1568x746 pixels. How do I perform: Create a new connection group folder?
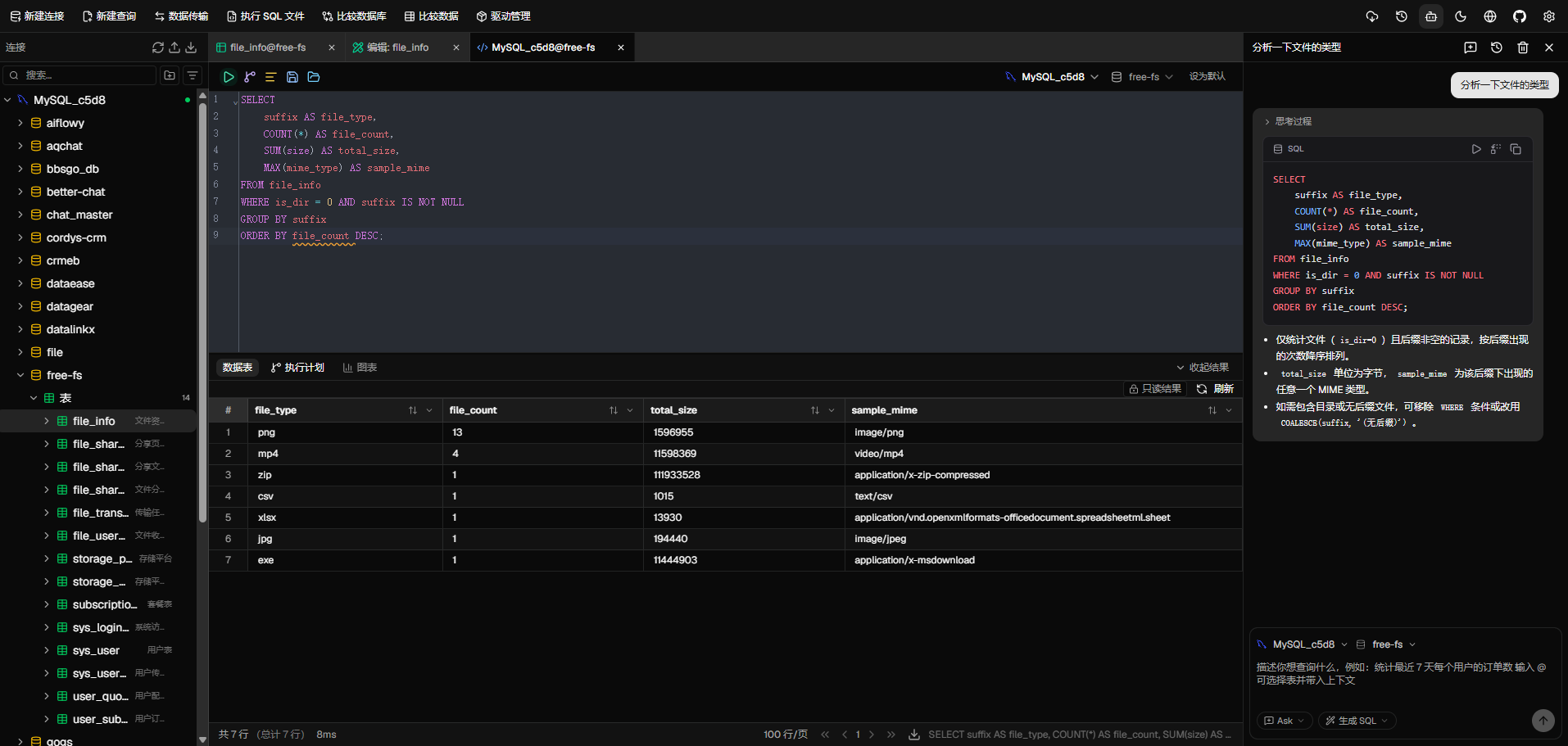click(170, 75)
